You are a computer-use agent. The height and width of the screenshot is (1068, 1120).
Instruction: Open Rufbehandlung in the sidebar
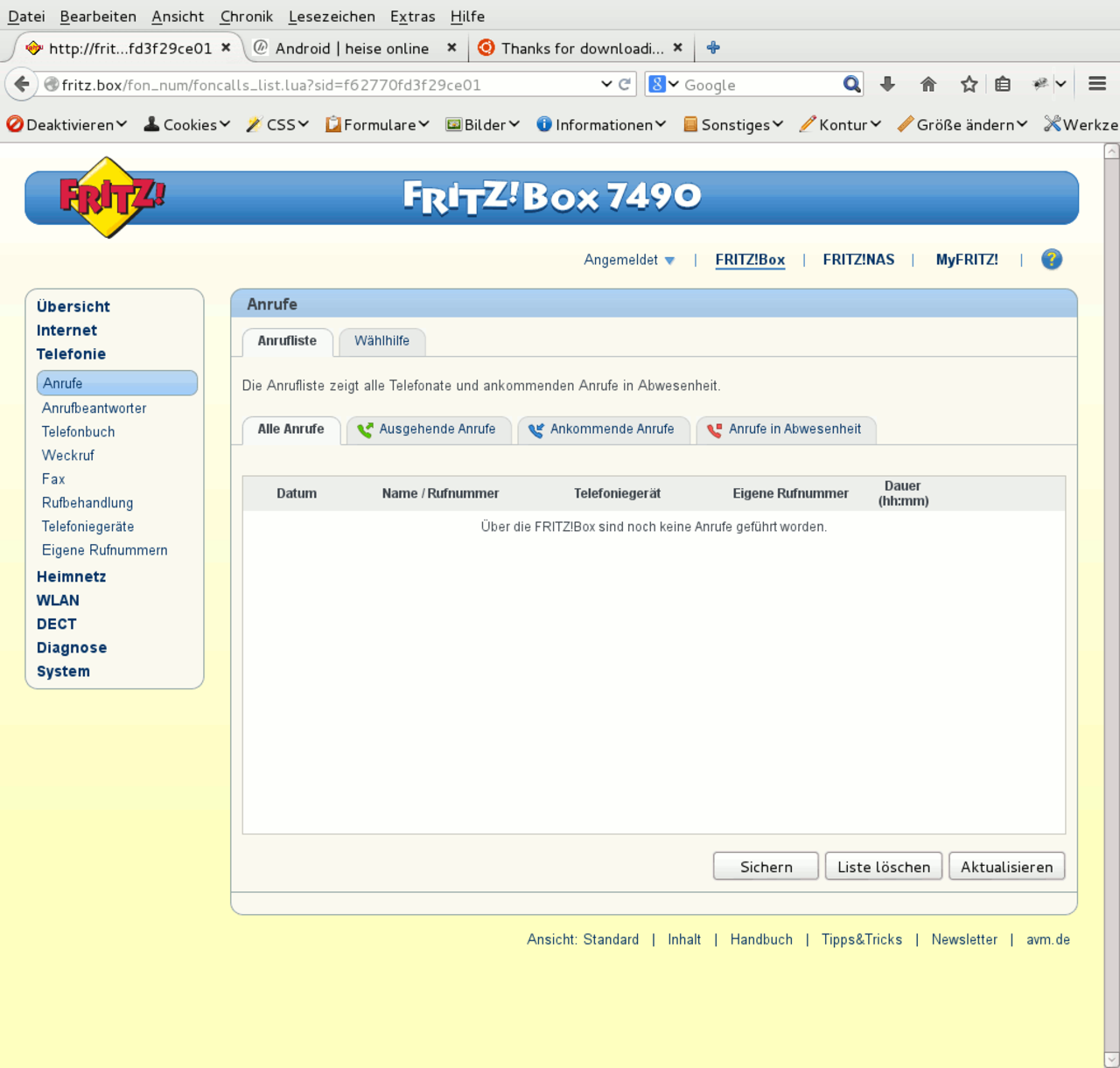(x=87, y=503)
